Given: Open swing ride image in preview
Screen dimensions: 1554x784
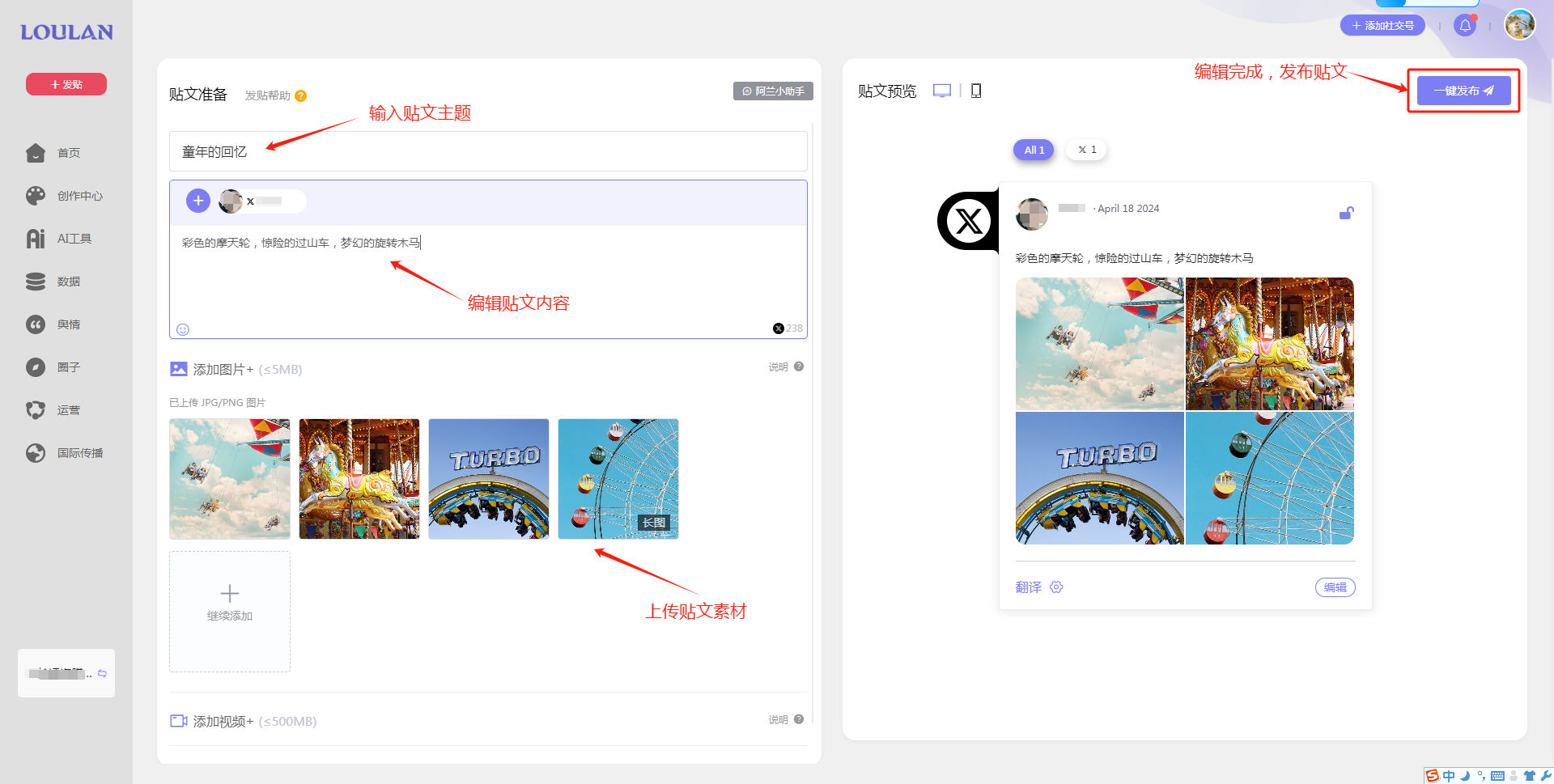Looking at the screenshot, I should (1099, 344).
